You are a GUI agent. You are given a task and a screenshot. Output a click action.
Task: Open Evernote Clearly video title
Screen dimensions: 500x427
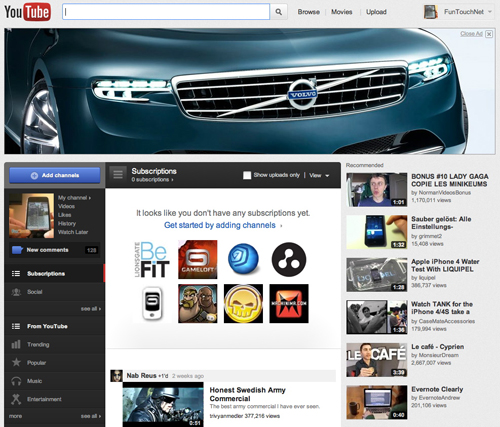(x=437, y=389)
